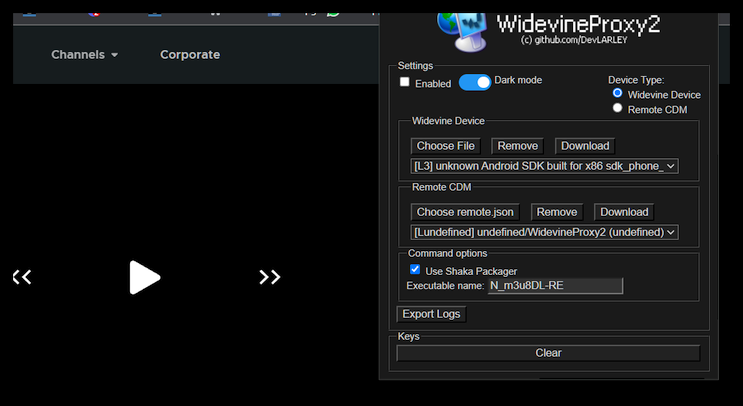The height and width of the screenshot is (406, 743).
Task: Open the Widevine device selection dropdown
Action: pos(544,166)
